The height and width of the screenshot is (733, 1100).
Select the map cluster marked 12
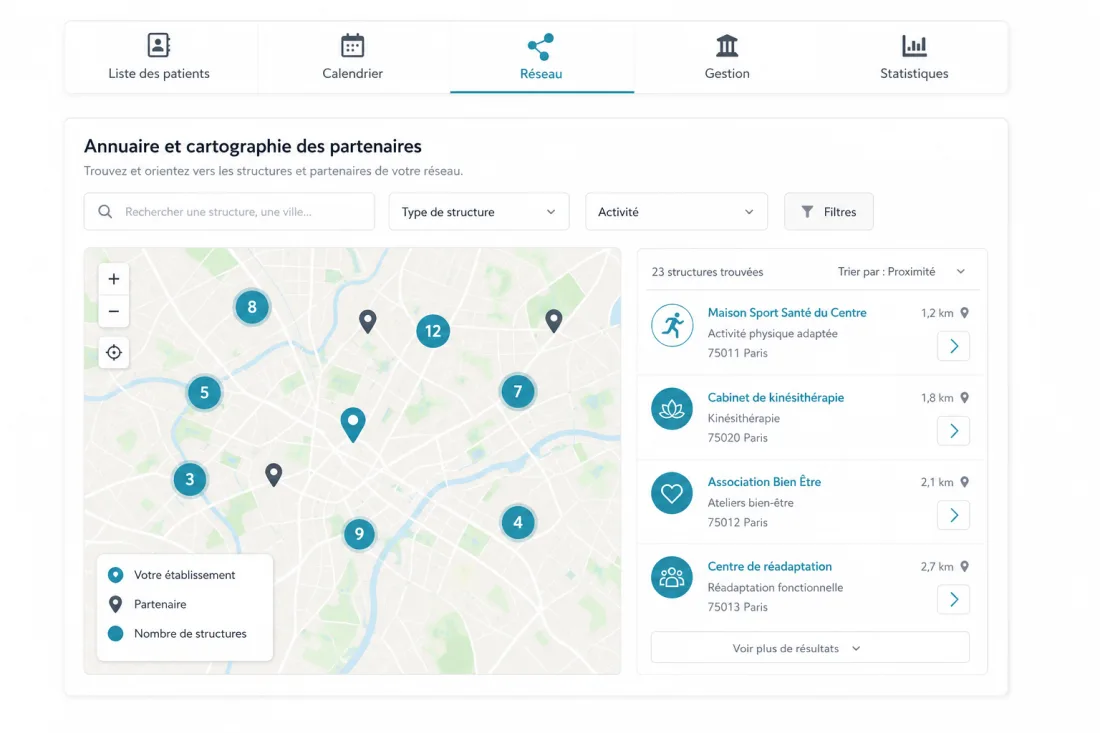(433, 331)
